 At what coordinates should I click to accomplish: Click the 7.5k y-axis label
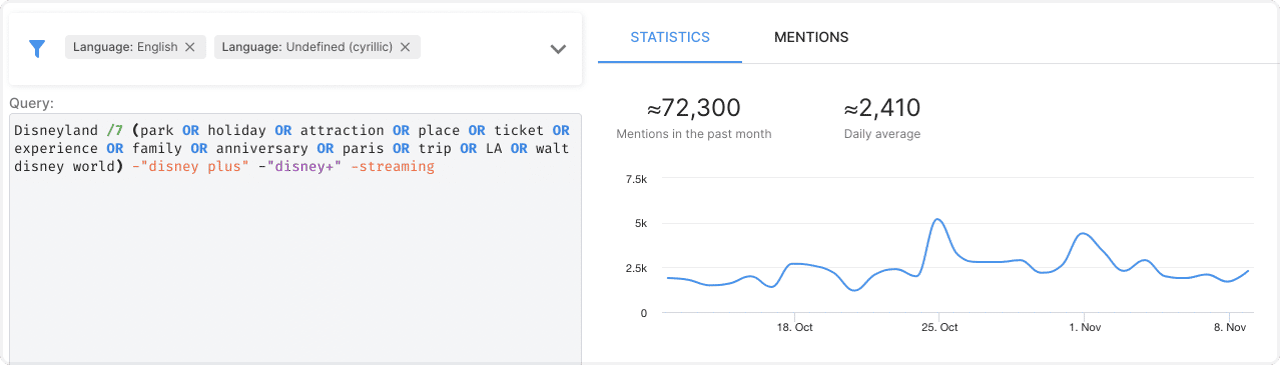point(637,180)
